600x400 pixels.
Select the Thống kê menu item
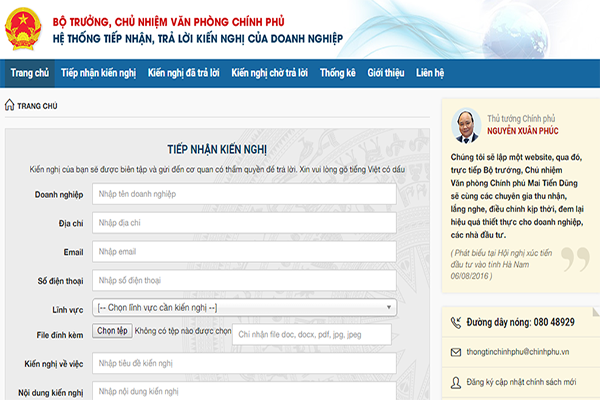point(338,73)
